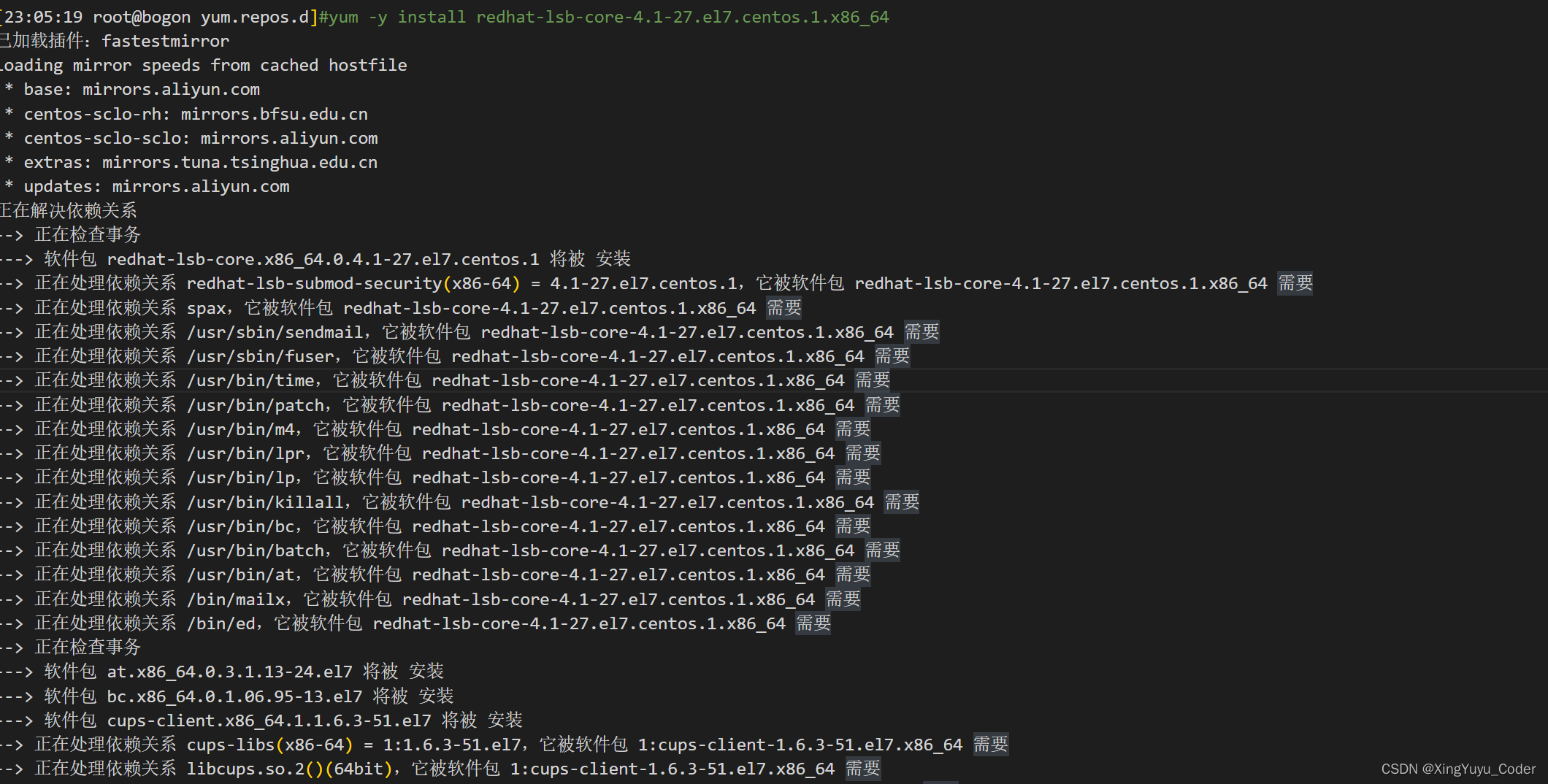
Task: Select 'centos-sclo-rh: mirrors.bfsu.edu.cn' line
Action: (196, 114)
